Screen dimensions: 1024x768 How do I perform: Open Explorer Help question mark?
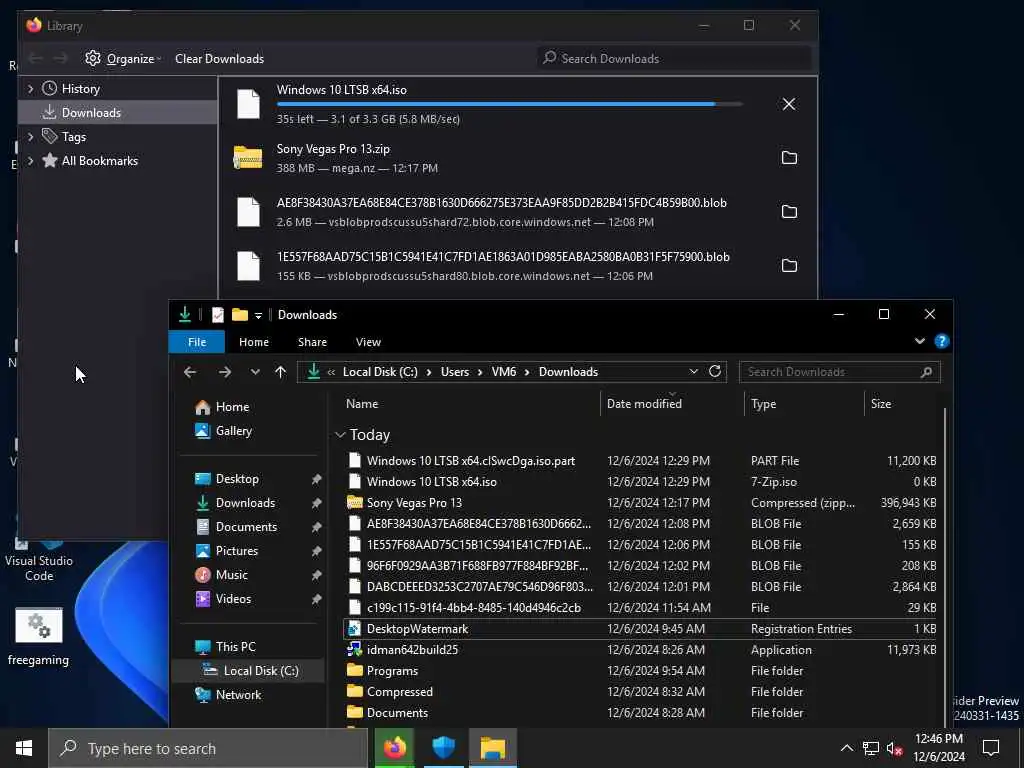pos(941,341)
